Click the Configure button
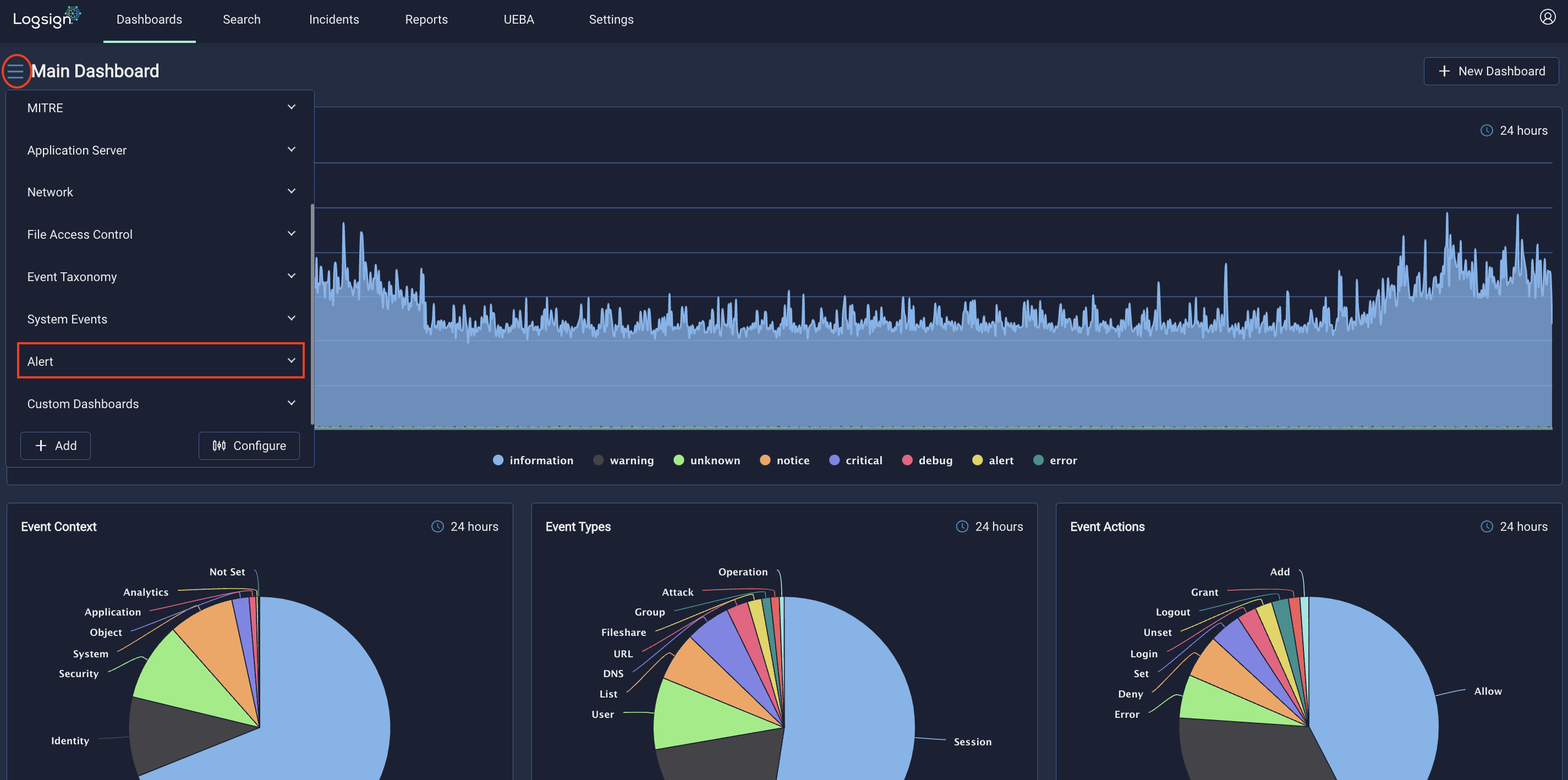This screenshot has height=780, width=1568. (x=249, y=446)
